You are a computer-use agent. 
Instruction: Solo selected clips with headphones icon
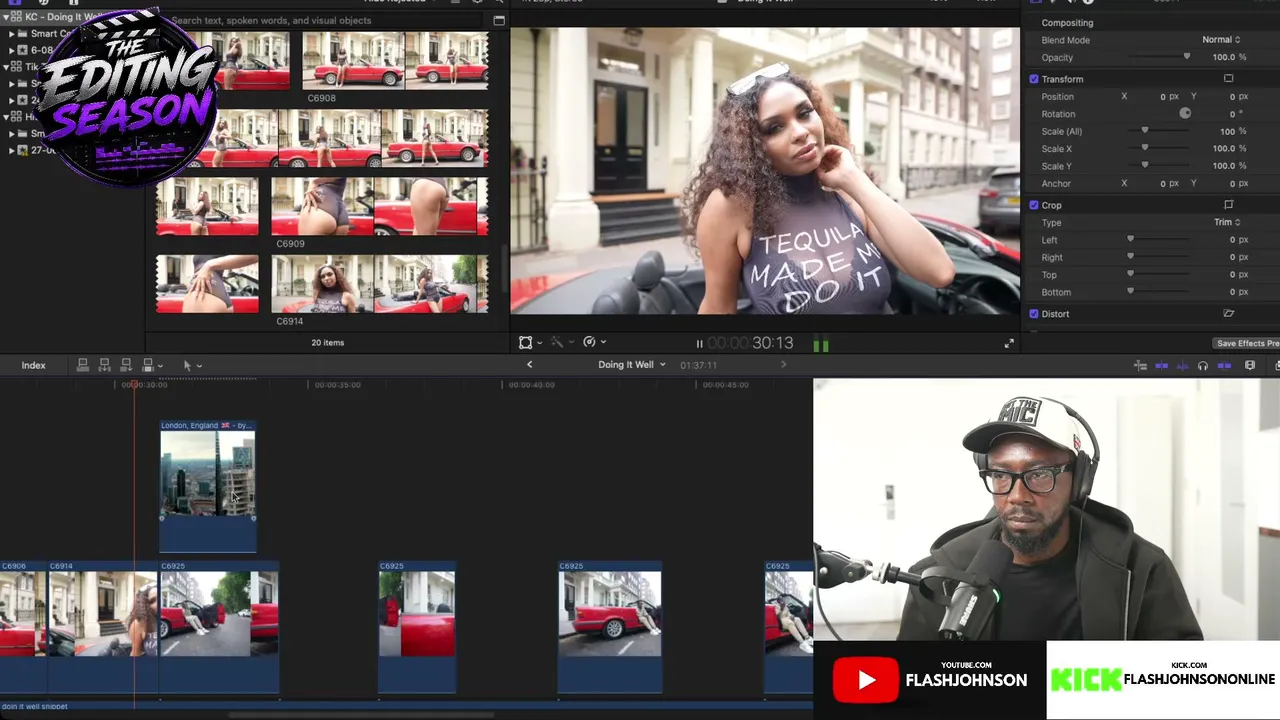pos(1203,366)
